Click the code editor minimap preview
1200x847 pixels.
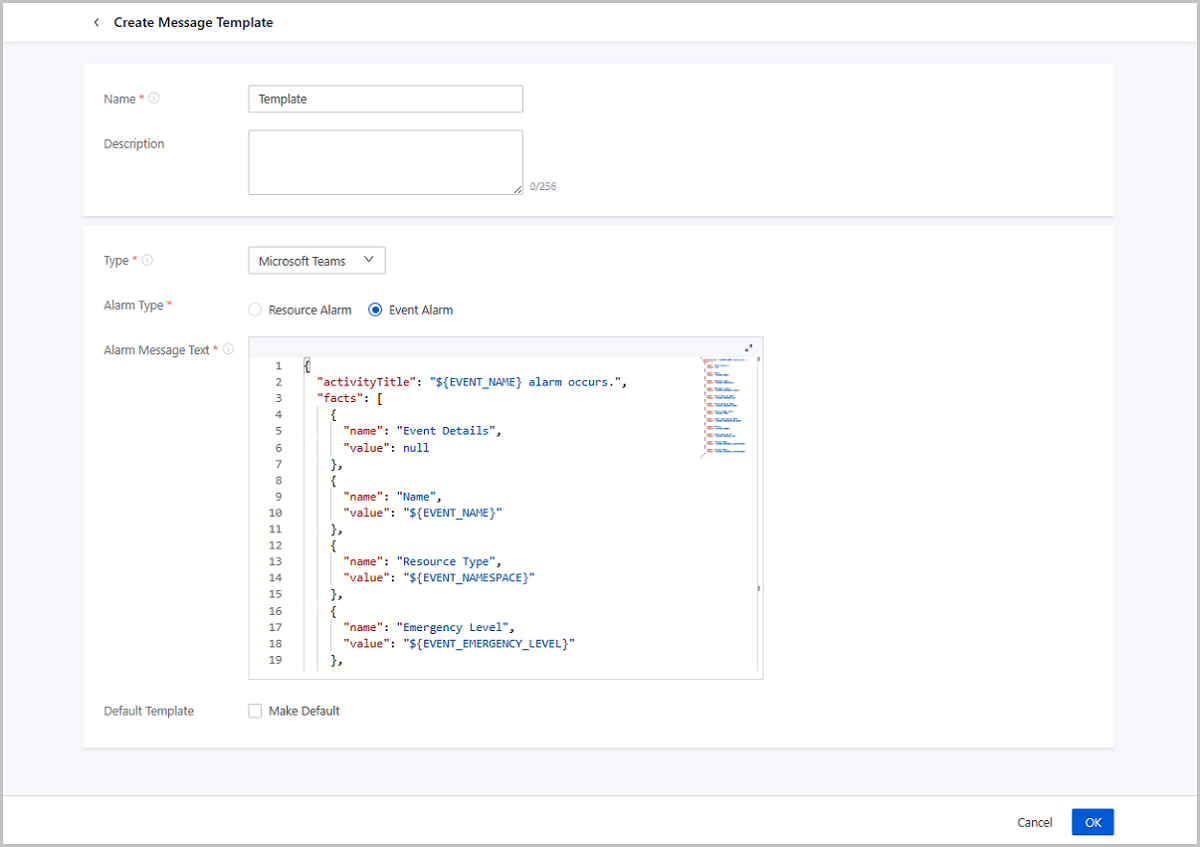(x=726, y=407)
